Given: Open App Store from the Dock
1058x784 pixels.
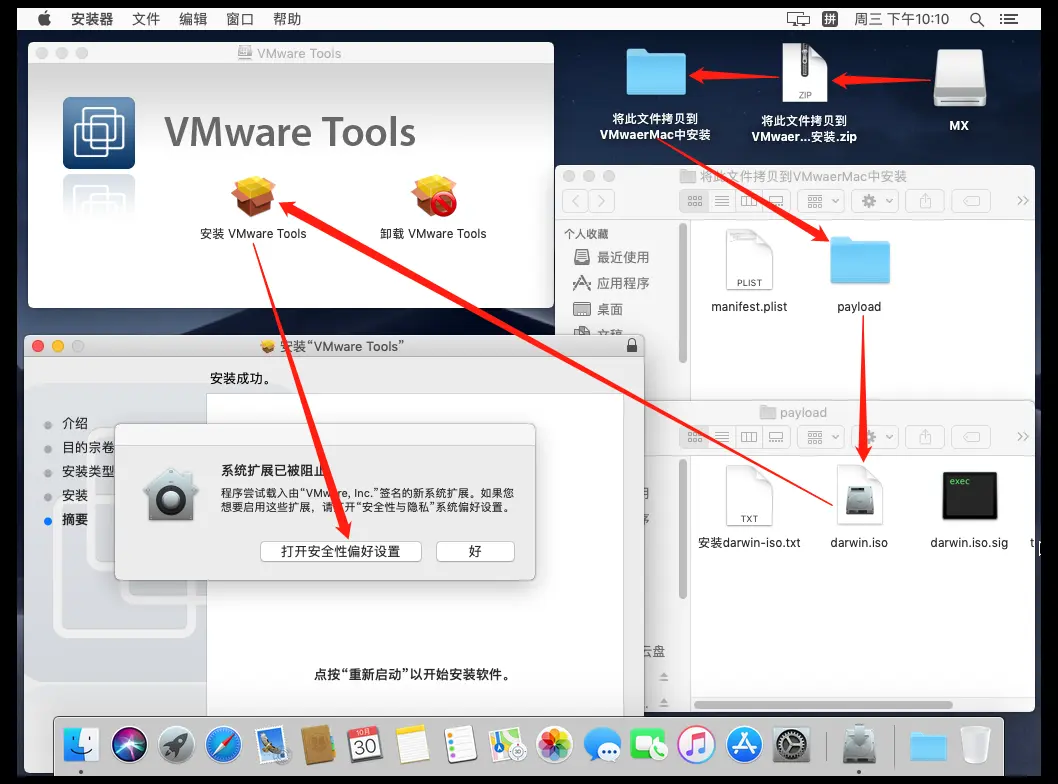Looking at the screenshot, I should click(744, 745).
